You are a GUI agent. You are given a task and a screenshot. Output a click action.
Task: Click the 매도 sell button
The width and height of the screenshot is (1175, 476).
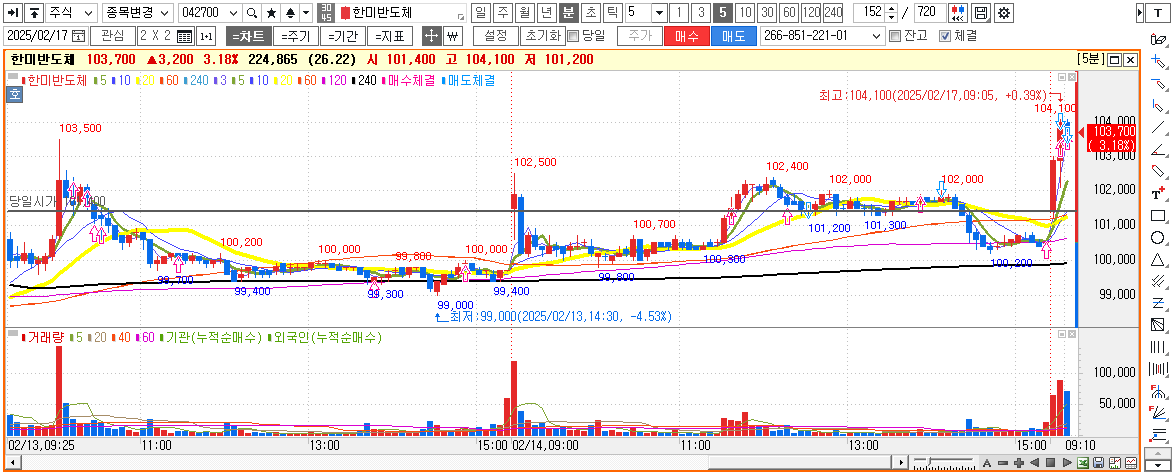pos(734,35)
